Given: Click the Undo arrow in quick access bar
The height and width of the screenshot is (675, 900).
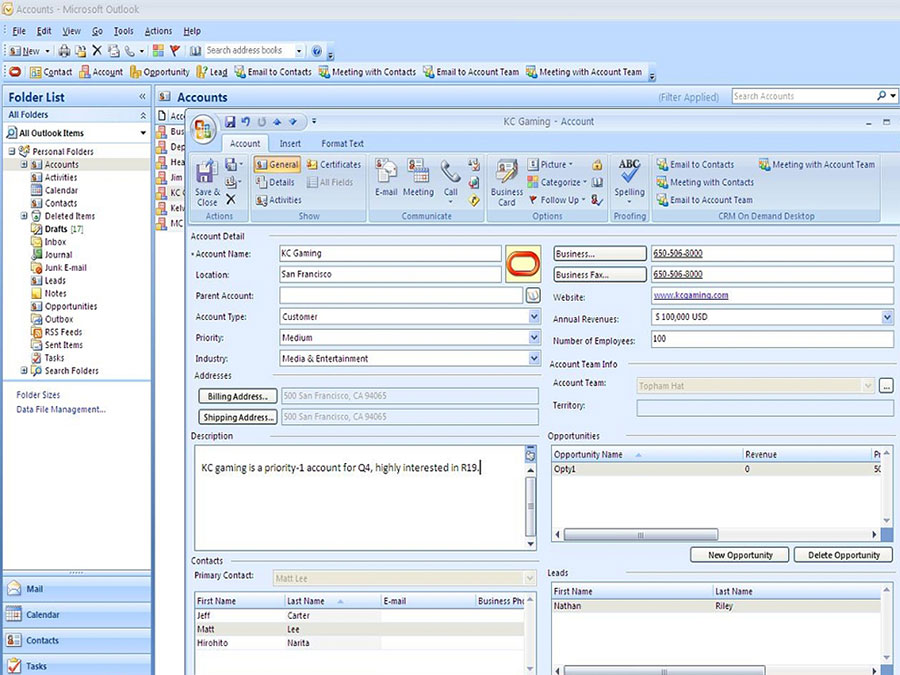Looking at the screenshot, I should tap(246, 122).
